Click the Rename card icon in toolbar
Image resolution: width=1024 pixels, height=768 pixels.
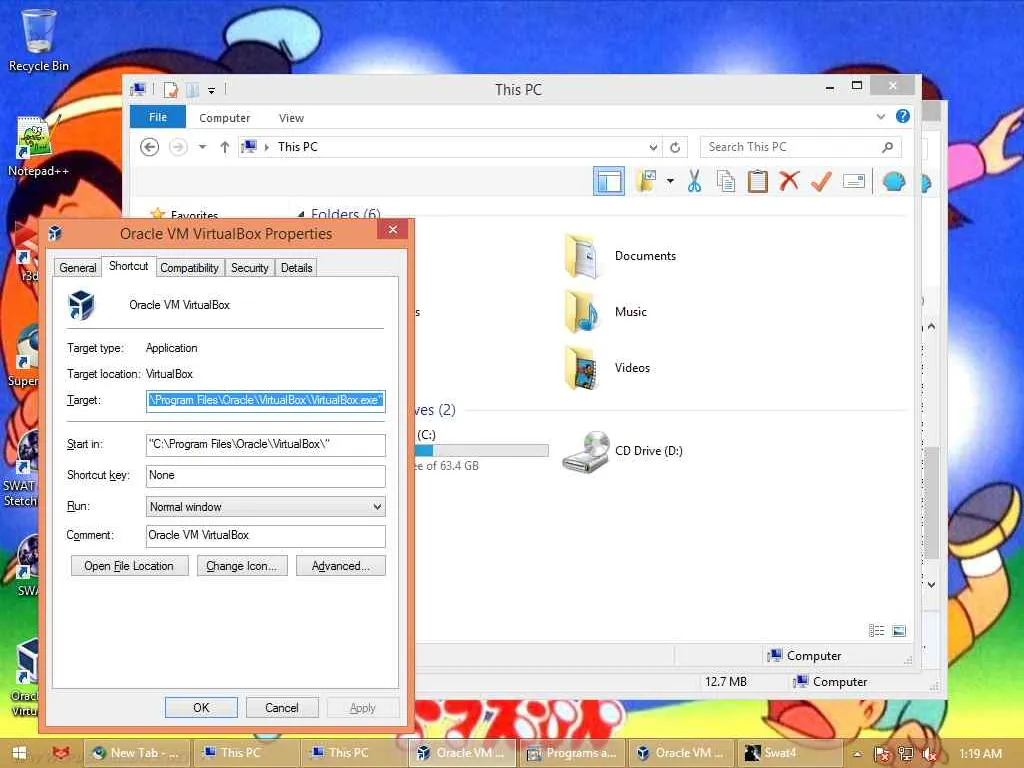pyautogui.click(x=854, y=181)
